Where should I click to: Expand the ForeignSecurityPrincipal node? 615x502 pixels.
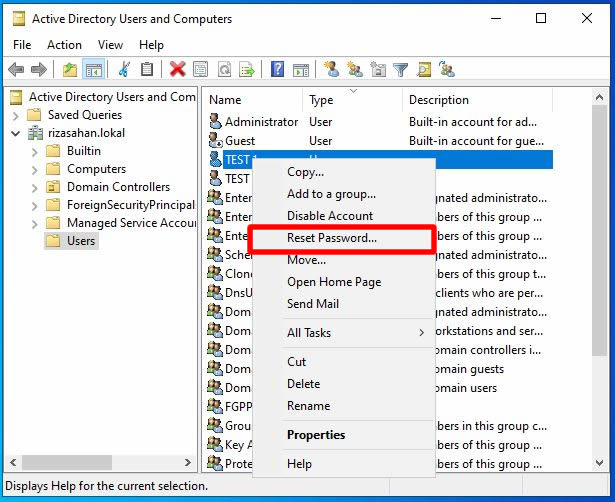click(x=35, y=206)
